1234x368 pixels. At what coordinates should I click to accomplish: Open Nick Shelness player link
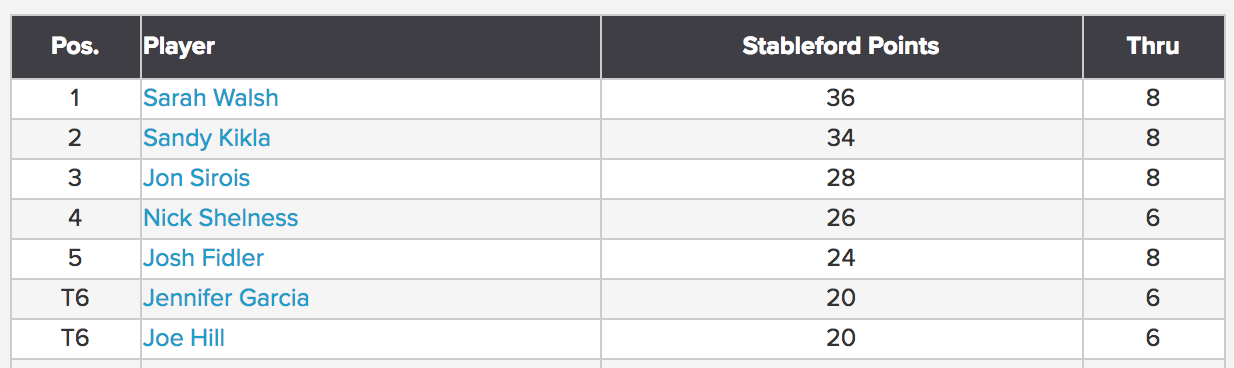[220, 218]
